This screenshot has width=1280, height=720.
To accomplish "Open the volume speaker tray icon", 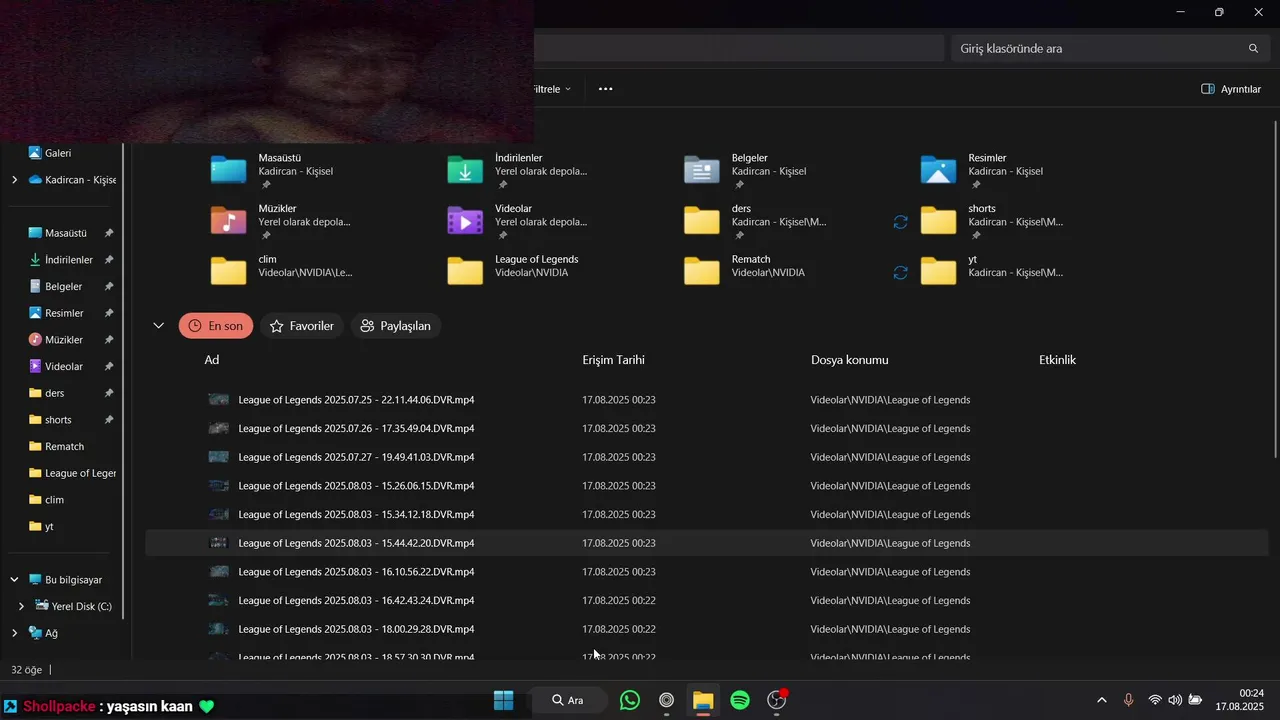I will pos(1175,700).
